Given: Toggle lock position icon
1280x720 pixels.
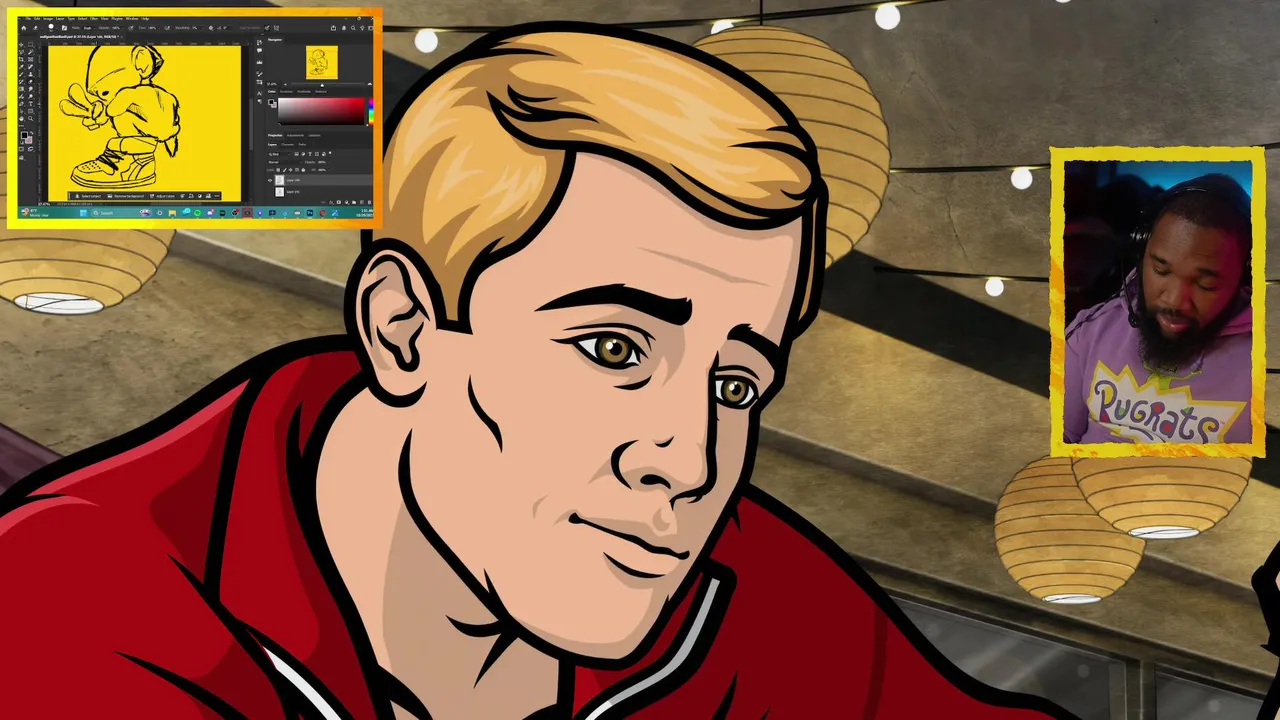Looking at the screenshot, I should pyautogui.click(x=291, y=170).
